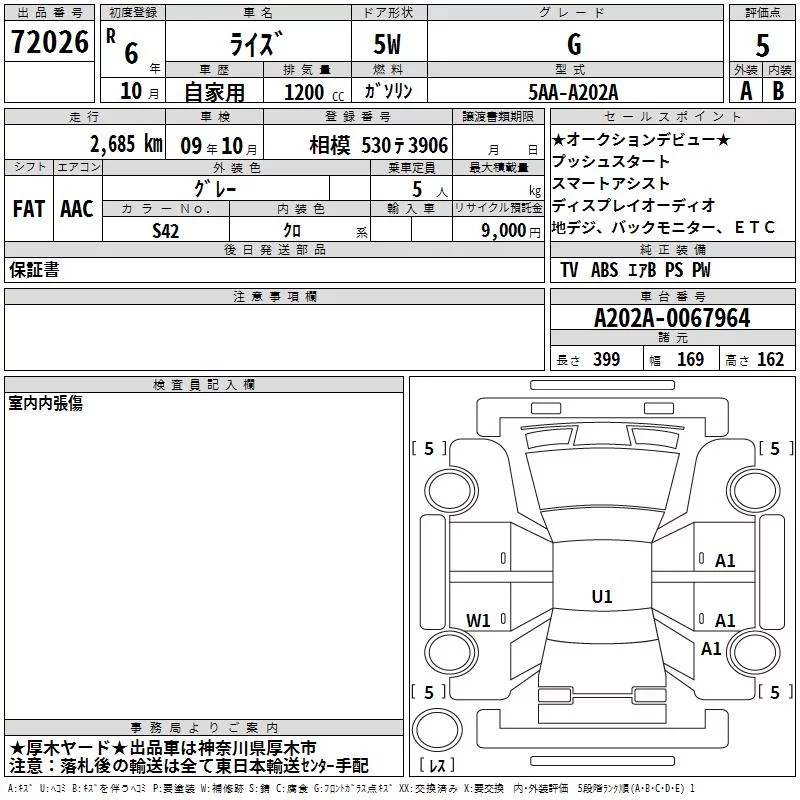Click the レス spare tire label
Screen dimensions: 800x800
click(x=437, y=765)
